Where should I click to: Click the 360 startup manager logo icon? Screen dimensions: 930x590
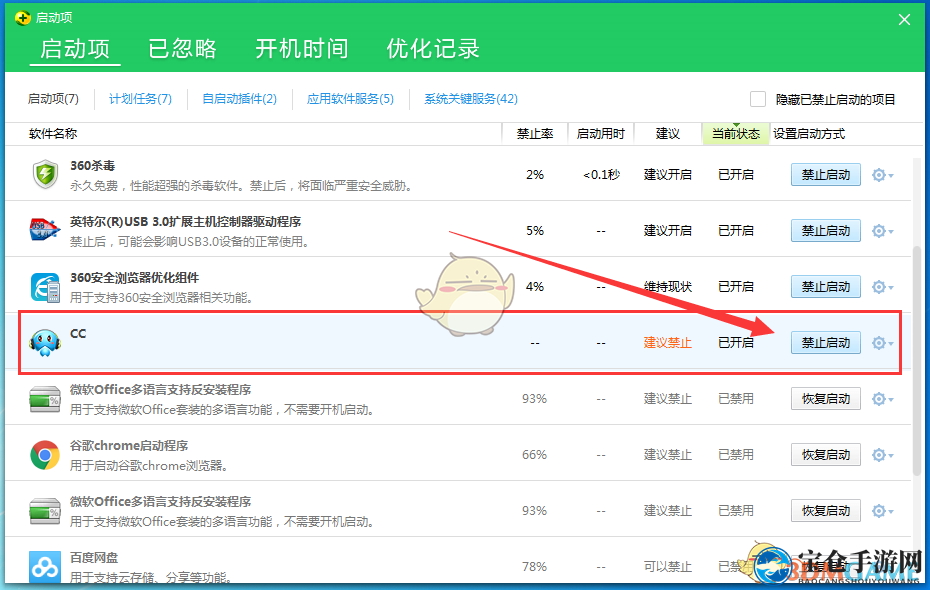tap(22, 18)
